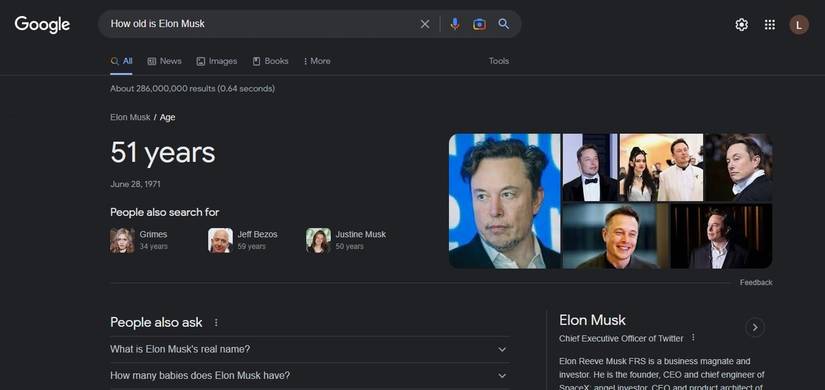The height and width of the screenshot is (390, 825).
Task: Open the smiling Elon Musk photo
Action: coord(615,236)
